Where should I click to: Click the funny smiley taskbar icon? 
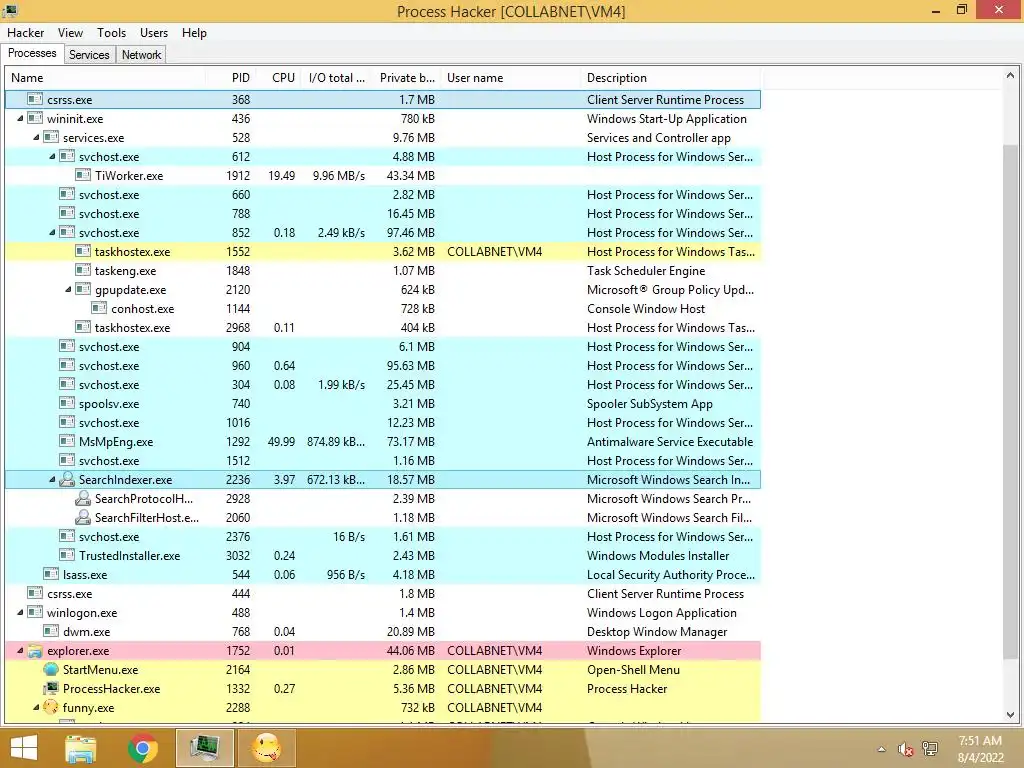266,748
